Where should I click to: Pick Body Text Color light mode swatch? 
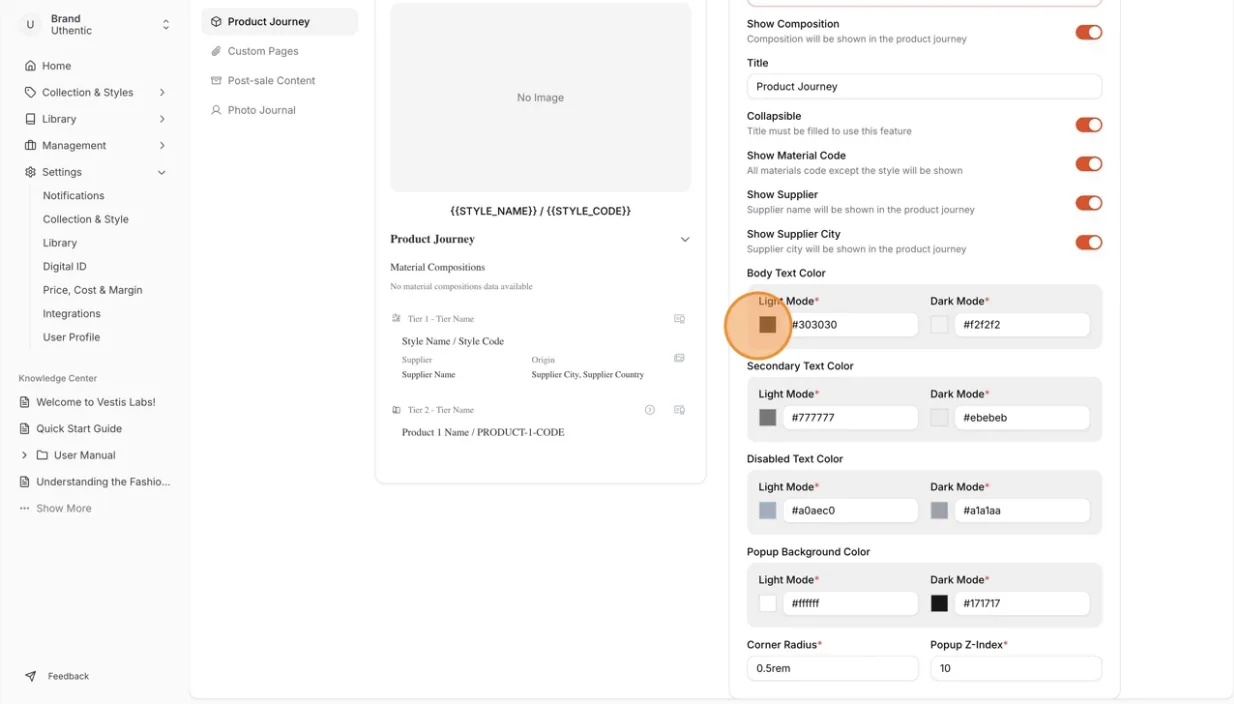point(768,325)
